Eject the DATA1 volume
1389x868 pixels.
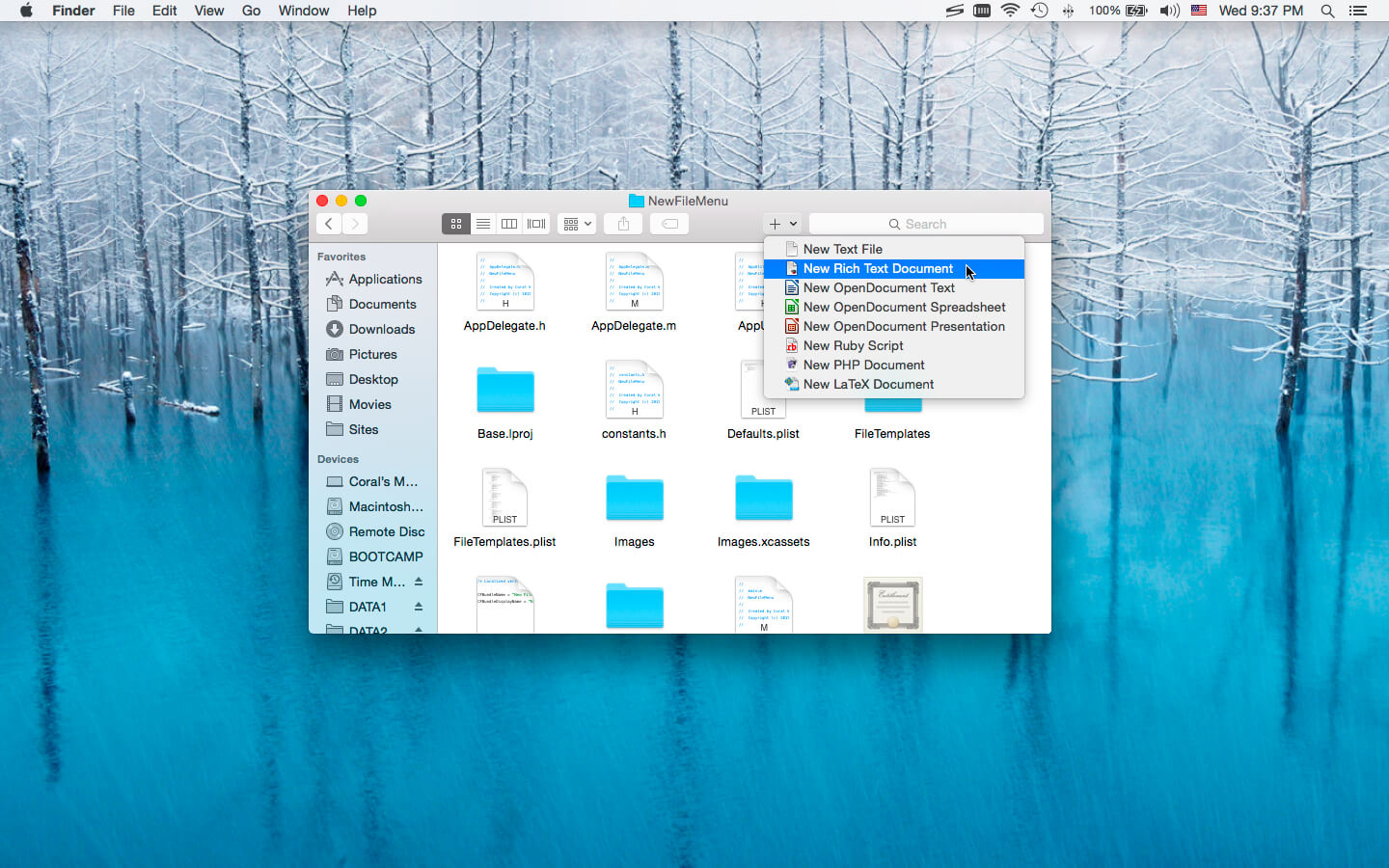tap(419, 607)
